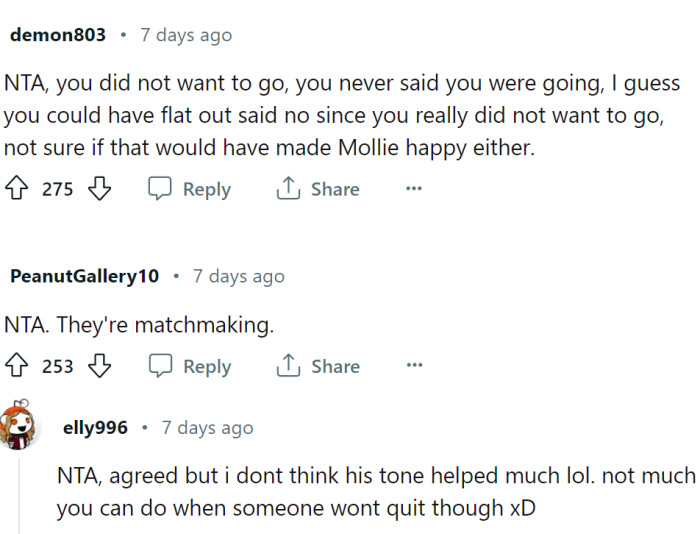Viewport: 700px width, 534px height.
Task: Open elly996's profile link
Action: 95,428
